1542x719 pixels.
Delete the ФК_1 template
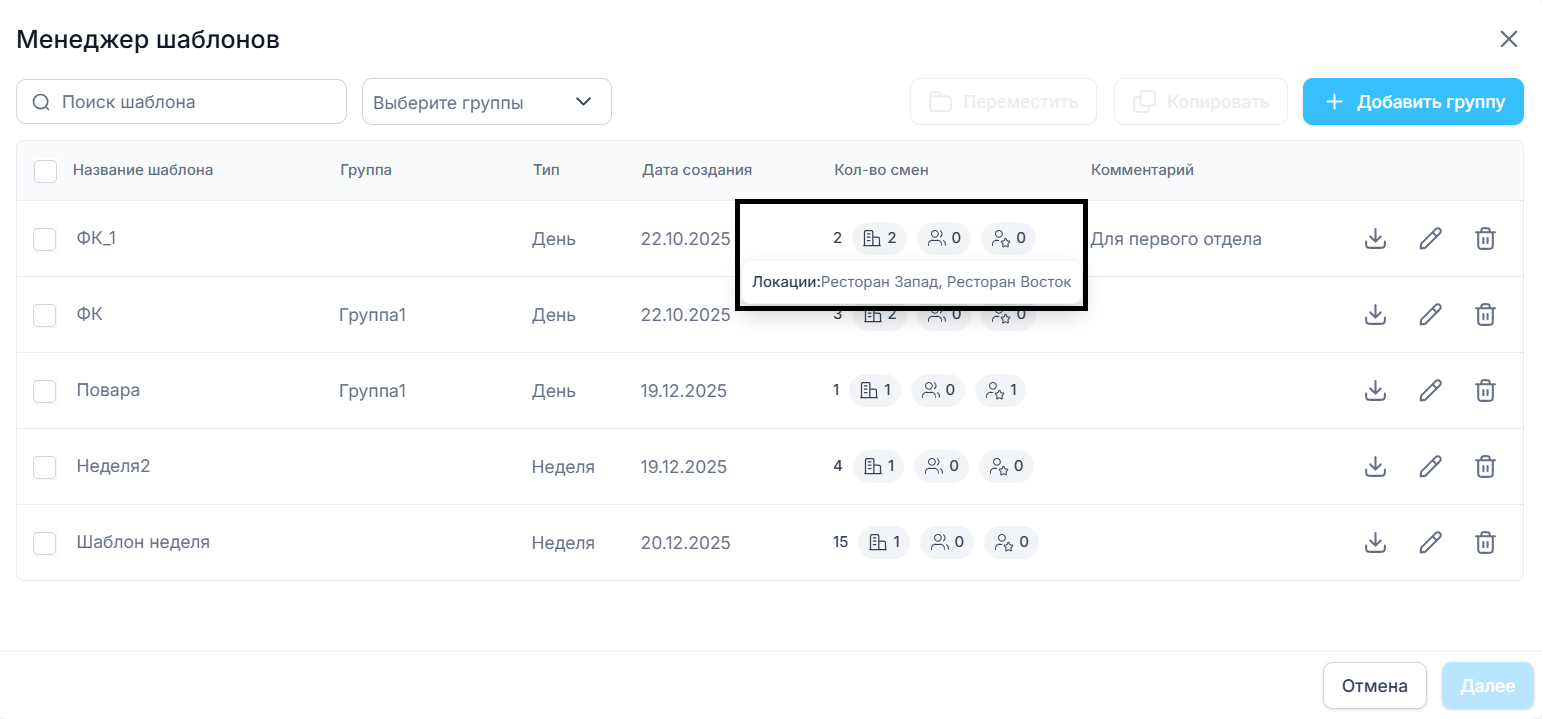(x=1486, y=239)
